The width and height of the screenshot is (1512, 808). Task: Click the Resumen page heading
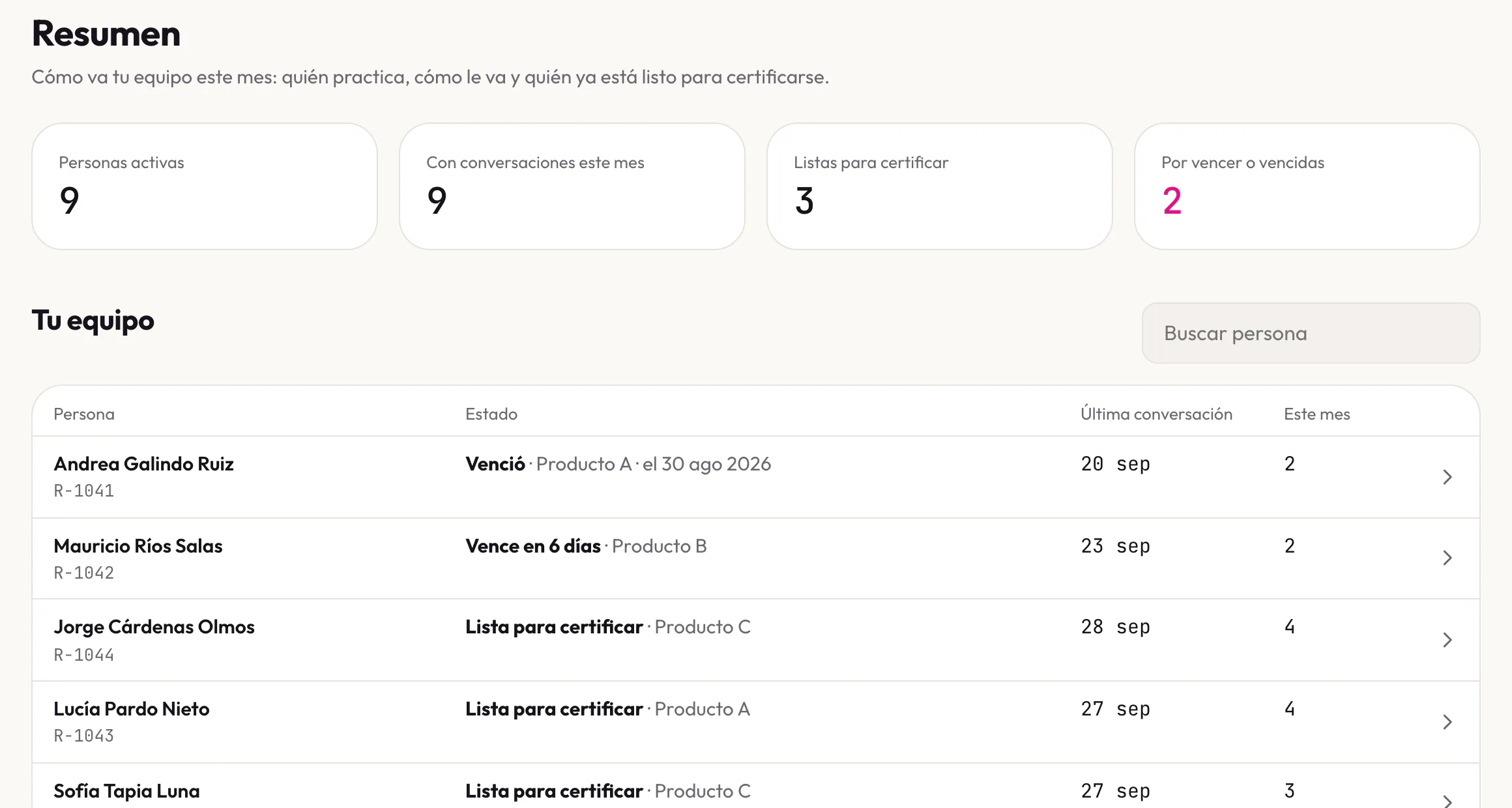pyautogui.click(x=106, y=33)
